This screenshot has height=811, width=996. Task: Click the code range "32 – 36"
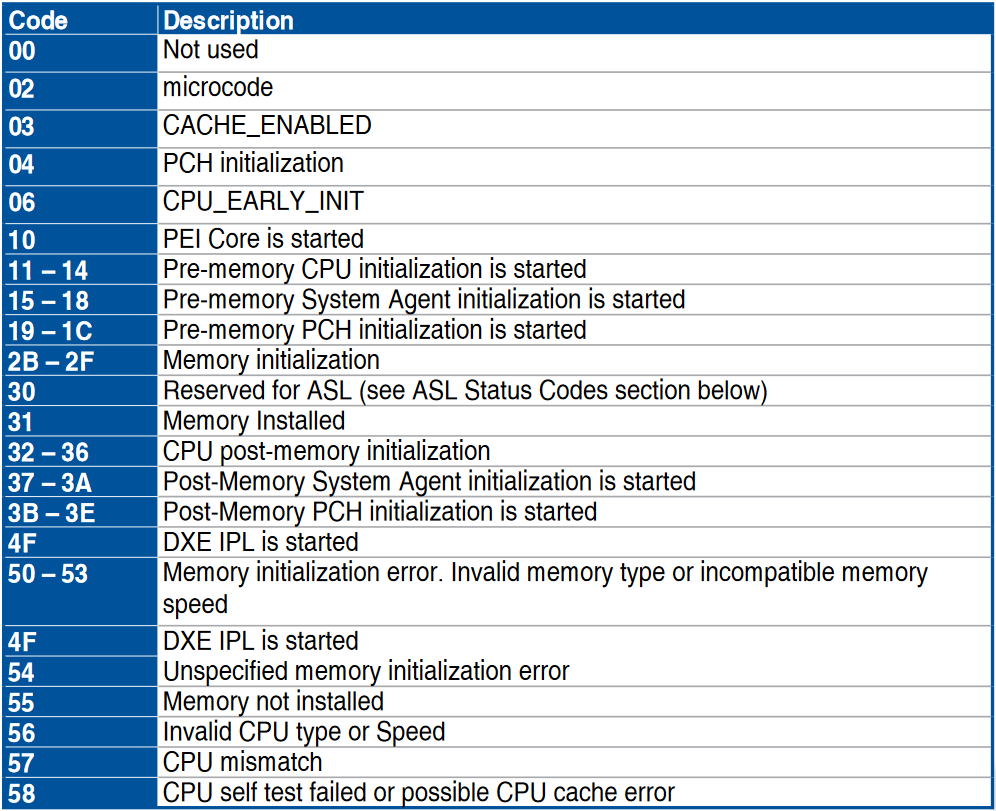(49, 452)
